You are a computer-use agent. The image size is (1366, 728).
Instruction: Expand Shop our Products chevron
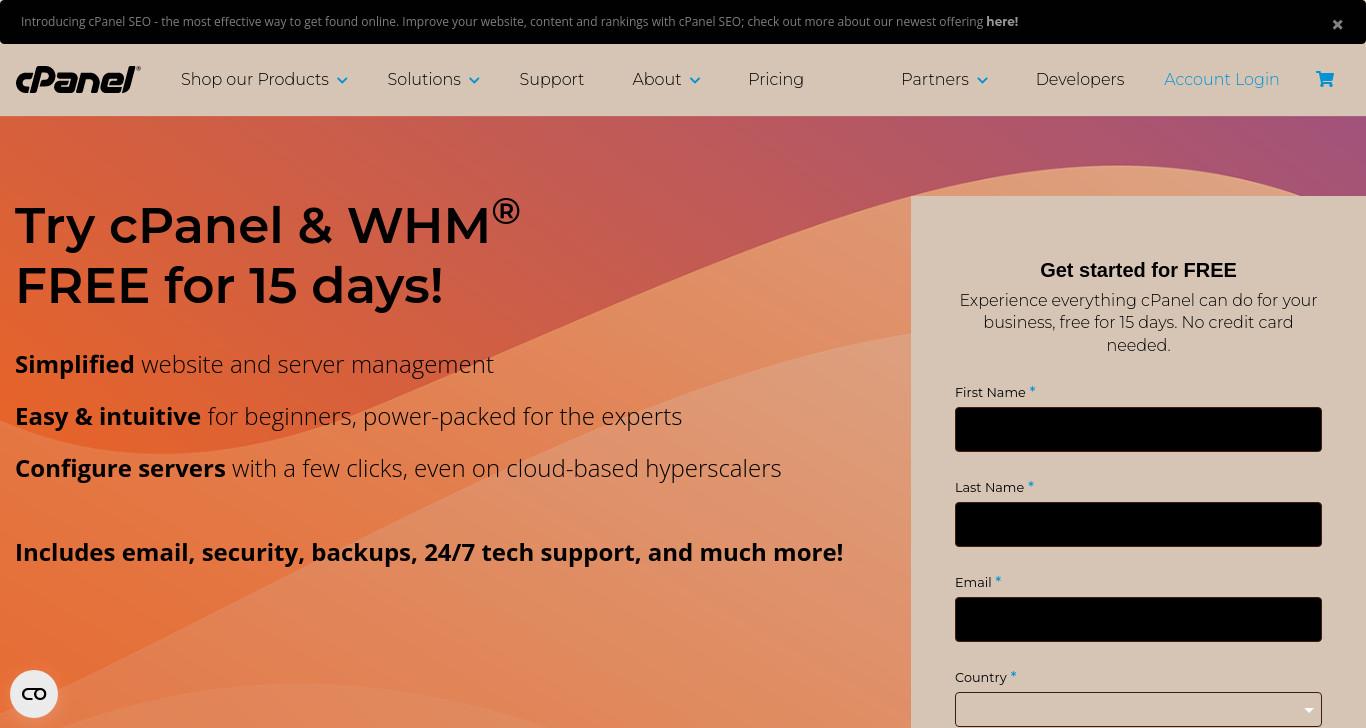click(342, 80)
